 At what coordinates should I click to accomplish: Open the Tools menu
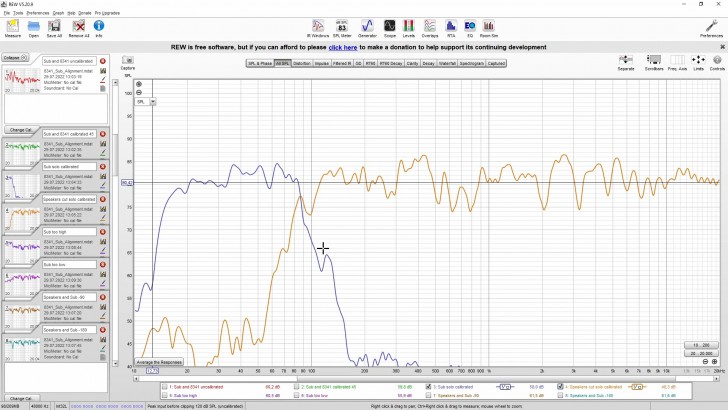click(18, 13)
